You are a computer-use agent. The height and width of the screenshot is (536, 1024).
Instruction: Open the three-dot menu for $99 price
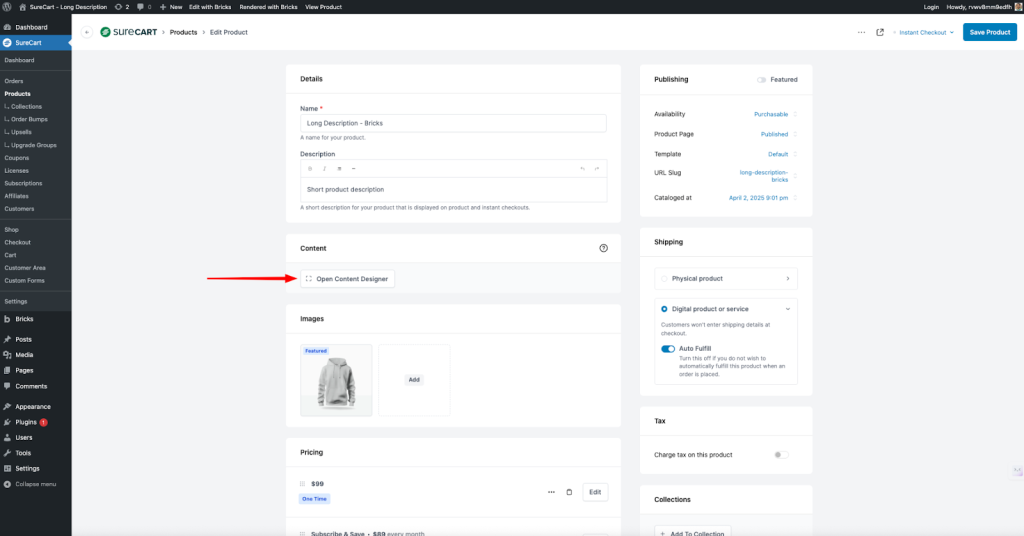coord(551,492)
